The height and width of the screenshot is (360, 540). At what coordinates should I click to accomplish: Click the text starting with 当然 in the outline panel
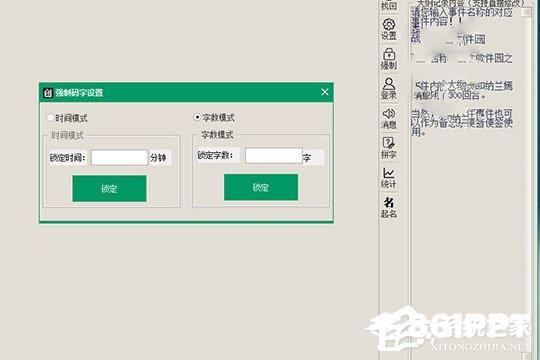(x=462, y=122)
